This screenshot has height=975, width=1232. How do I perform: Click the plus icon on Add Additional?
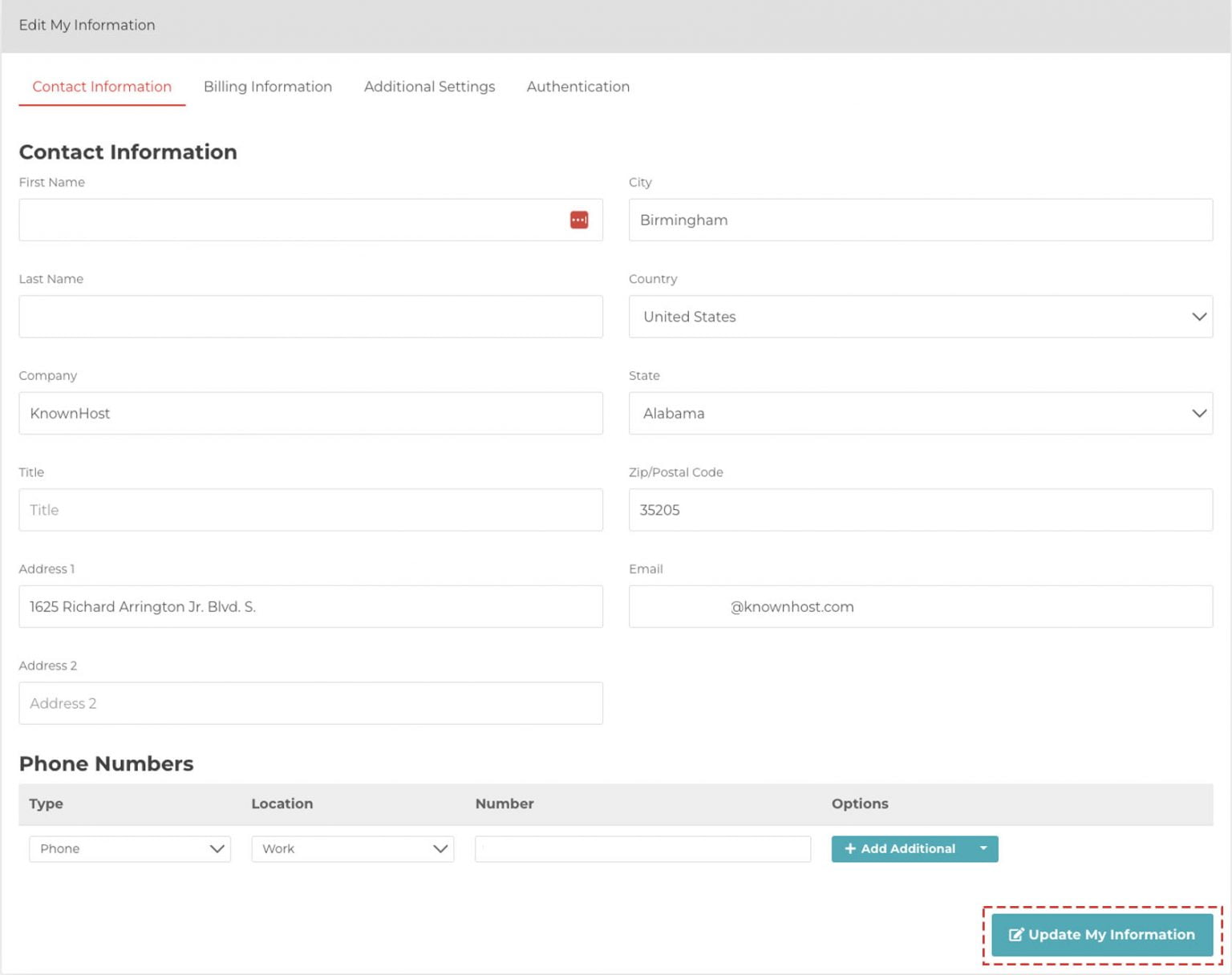(x=850, y=848)
